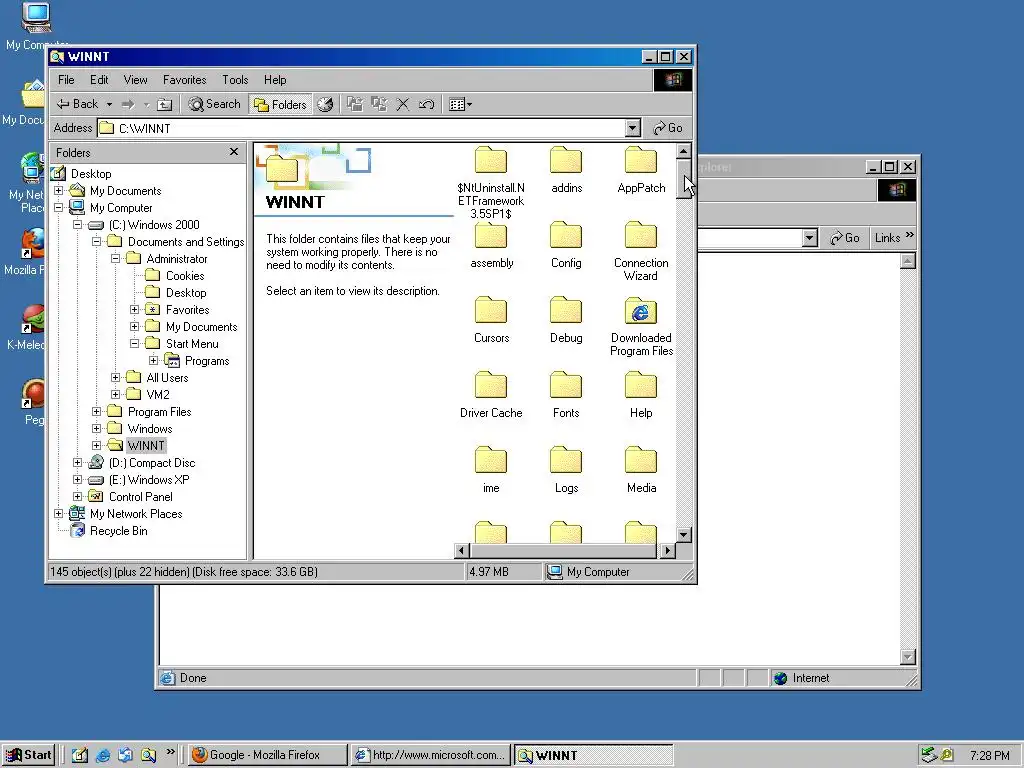Open the Start menu
The image size is (1024, 768).
point(29,755)
